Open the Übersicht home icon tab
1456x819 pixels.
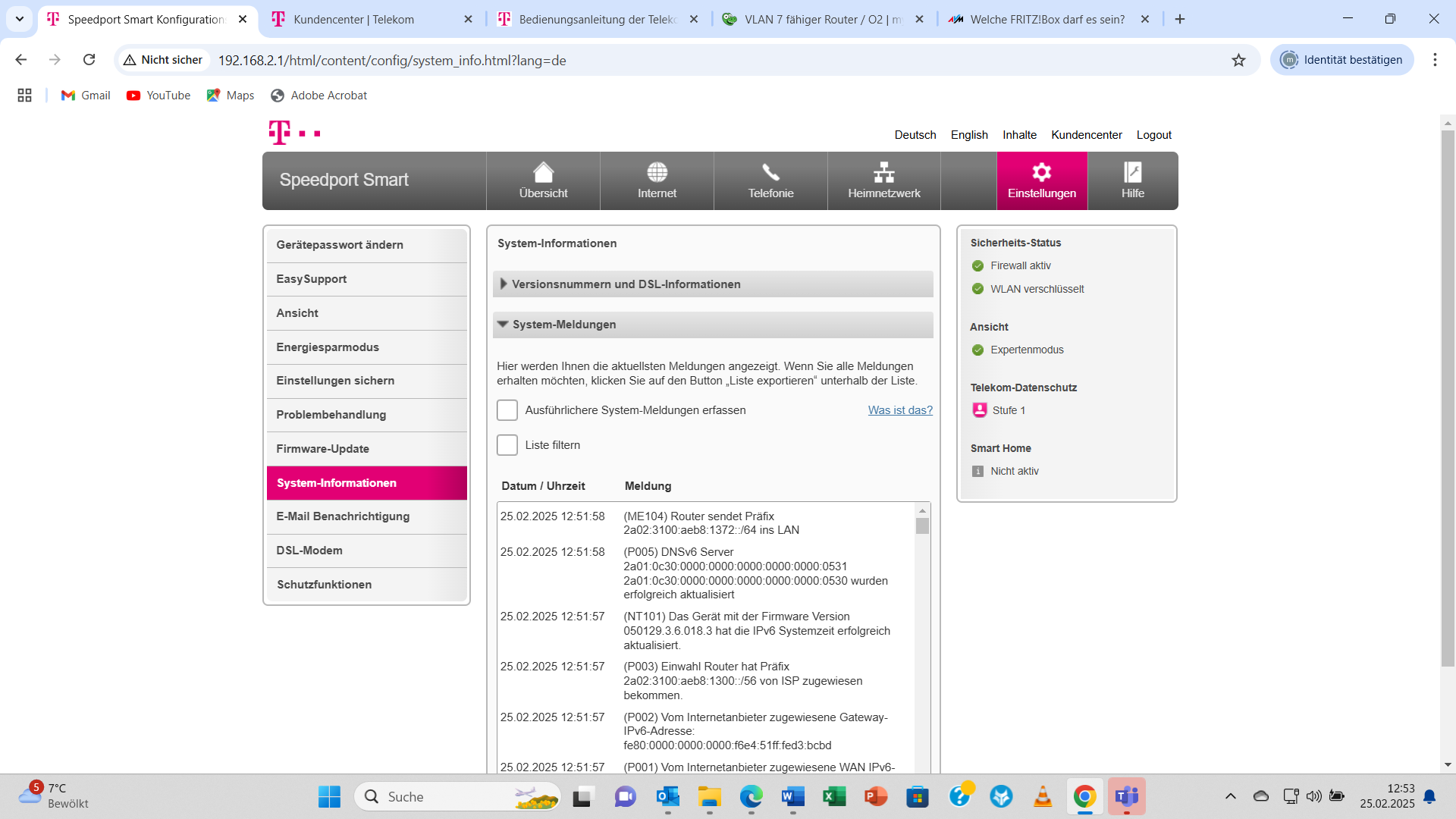tap(543, 180)
